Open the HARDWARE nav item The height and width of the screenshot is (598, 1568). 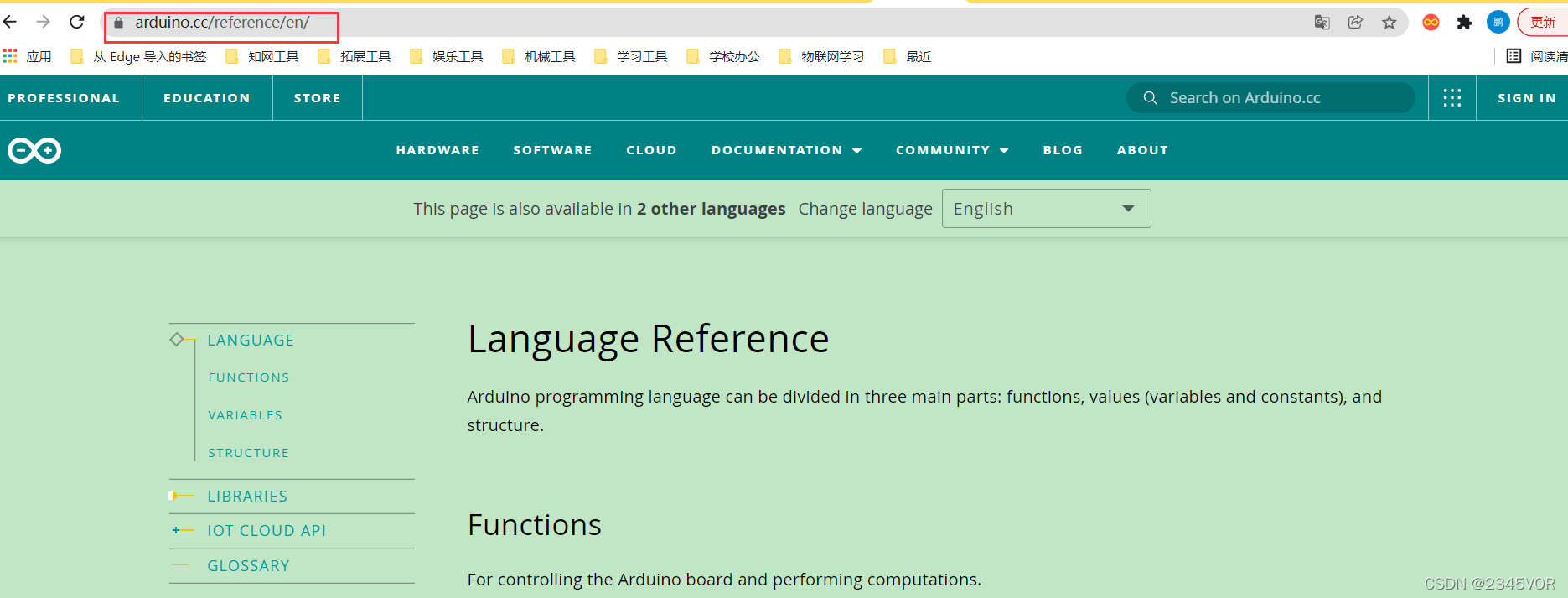437,150
